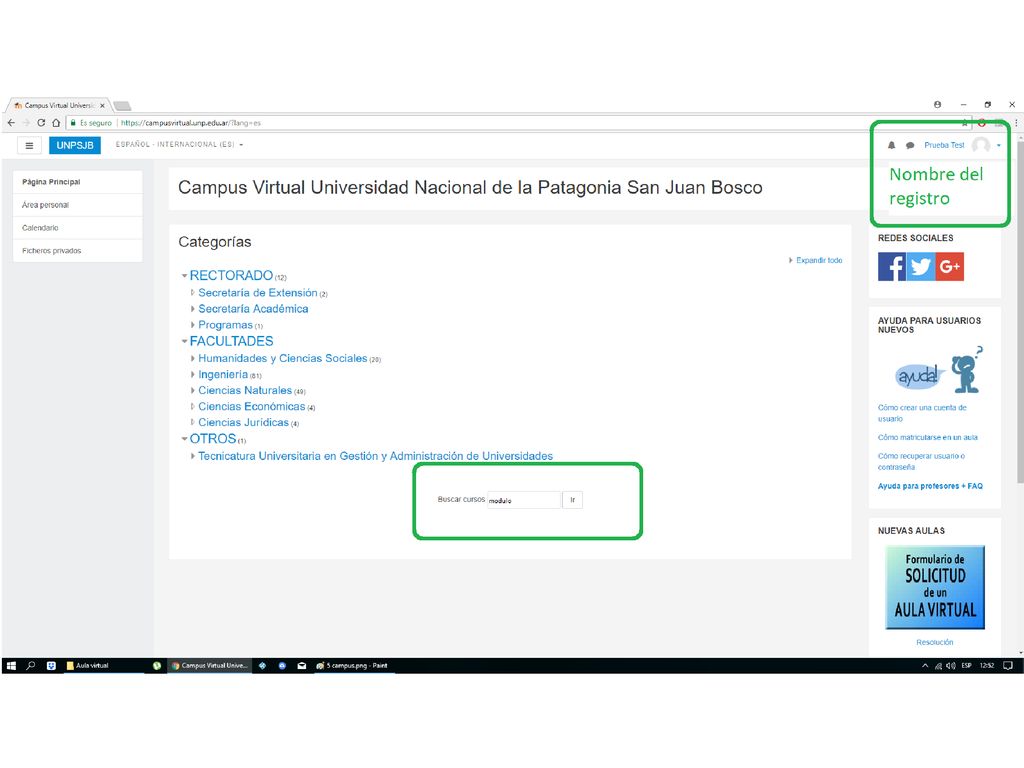Collapse the OTROS category arrow
The width and height of the screenshot is (1024, 768).
point(184,439)
